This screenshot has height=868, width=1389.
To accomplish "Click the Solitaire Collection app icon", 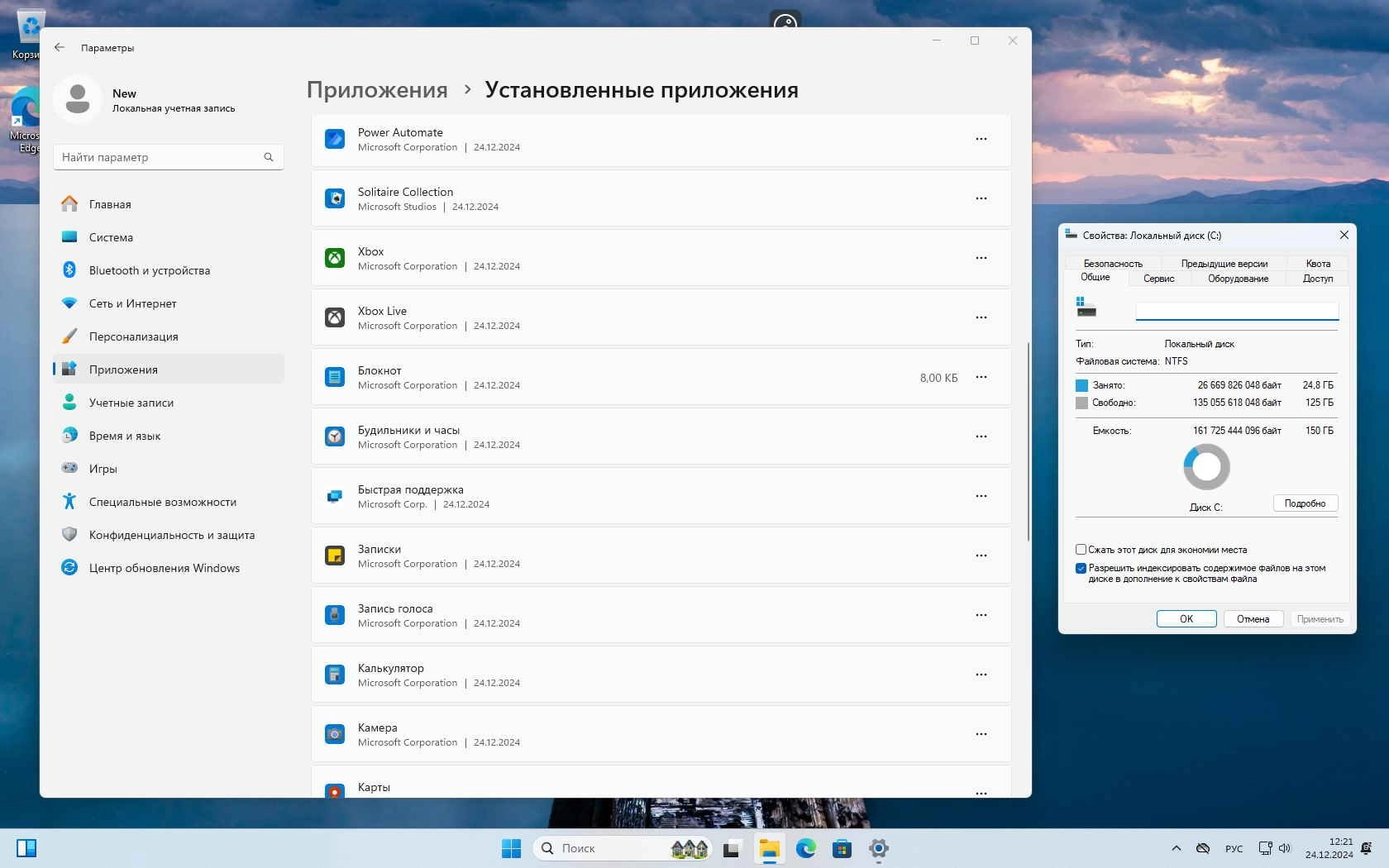I will (335, 198).
